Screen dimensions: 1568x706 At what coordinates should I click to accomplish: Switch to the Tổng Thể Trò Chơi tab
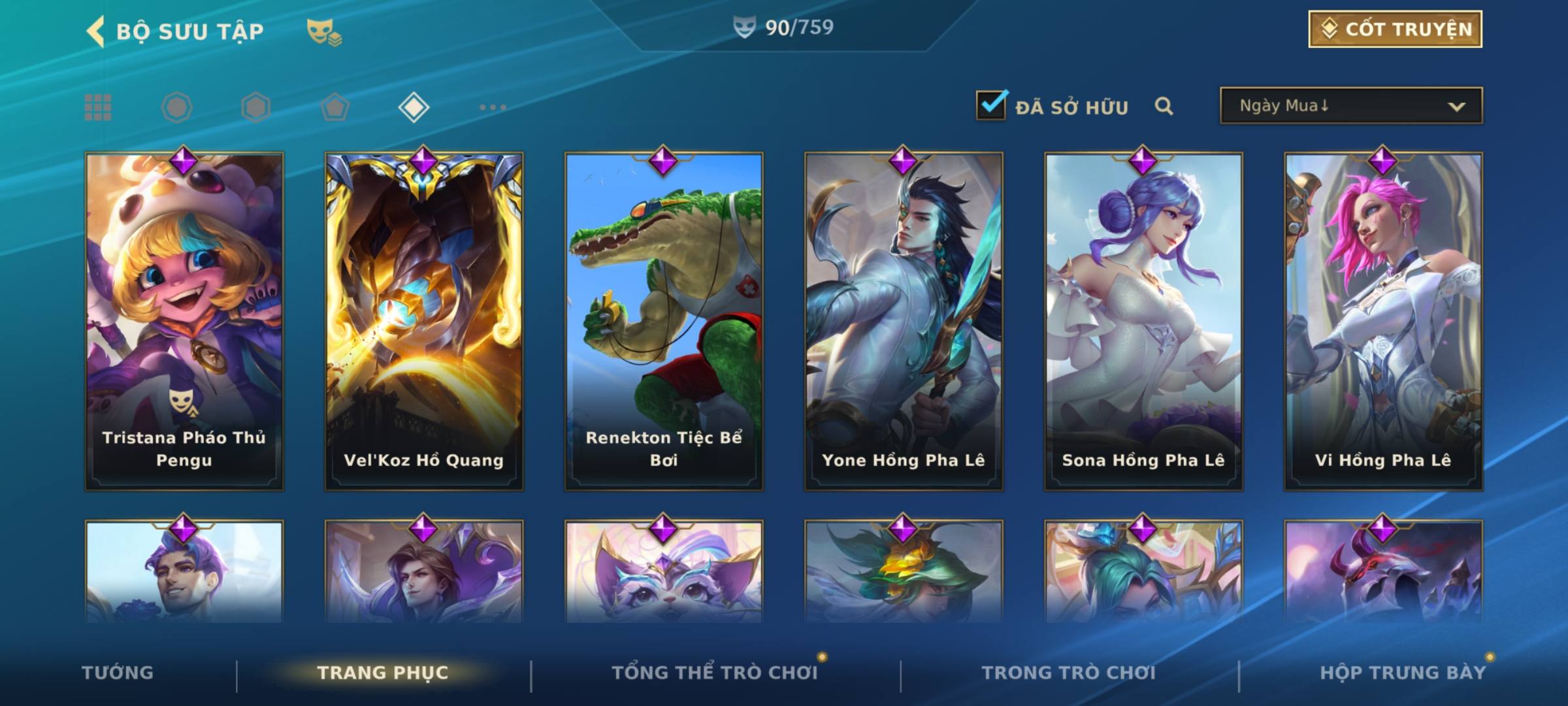click(x=715, y=673)
